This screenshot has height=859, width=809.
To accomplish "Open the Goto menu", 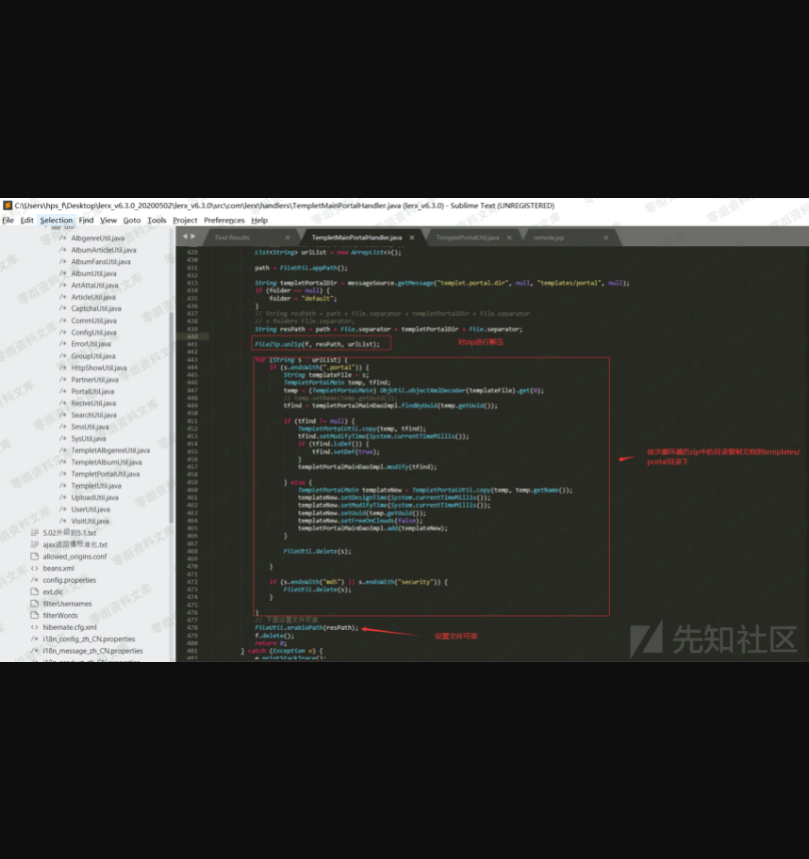I will [x=132, y=220].
